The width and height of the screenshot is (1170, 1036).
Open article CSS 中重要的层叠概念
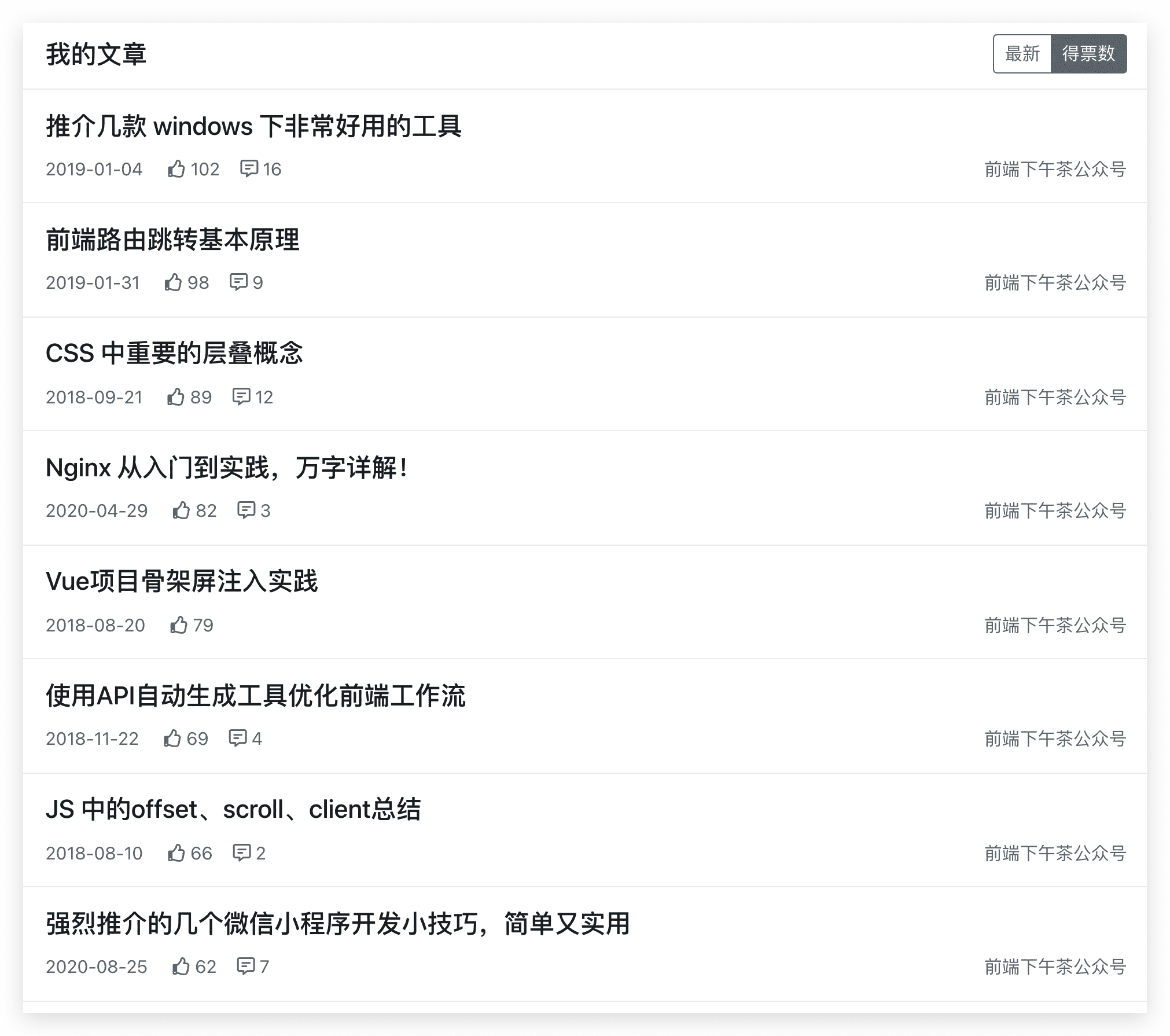[x=174, y=353]
